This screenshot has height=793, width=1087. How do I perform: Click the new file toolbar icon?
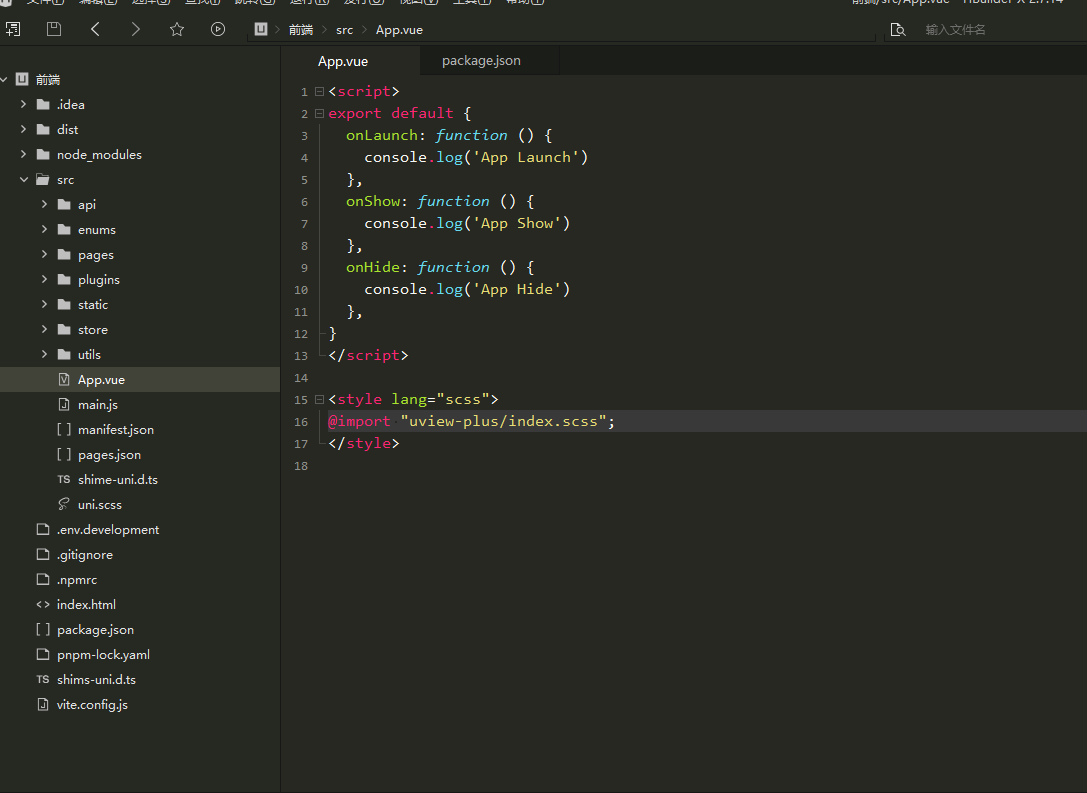click(13, 29)
